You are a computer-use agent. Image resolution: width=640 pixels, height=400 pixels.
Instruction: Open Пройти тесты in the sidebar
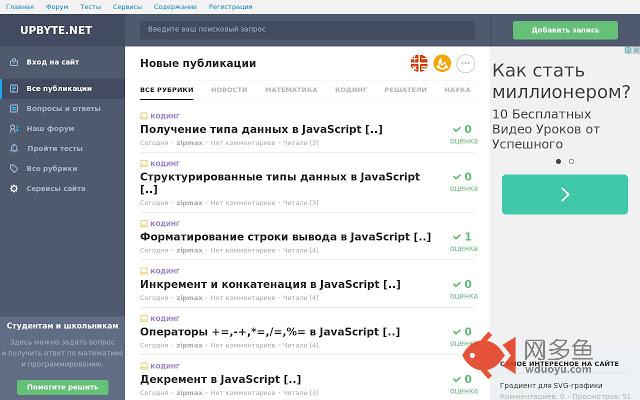click(55, 148)
